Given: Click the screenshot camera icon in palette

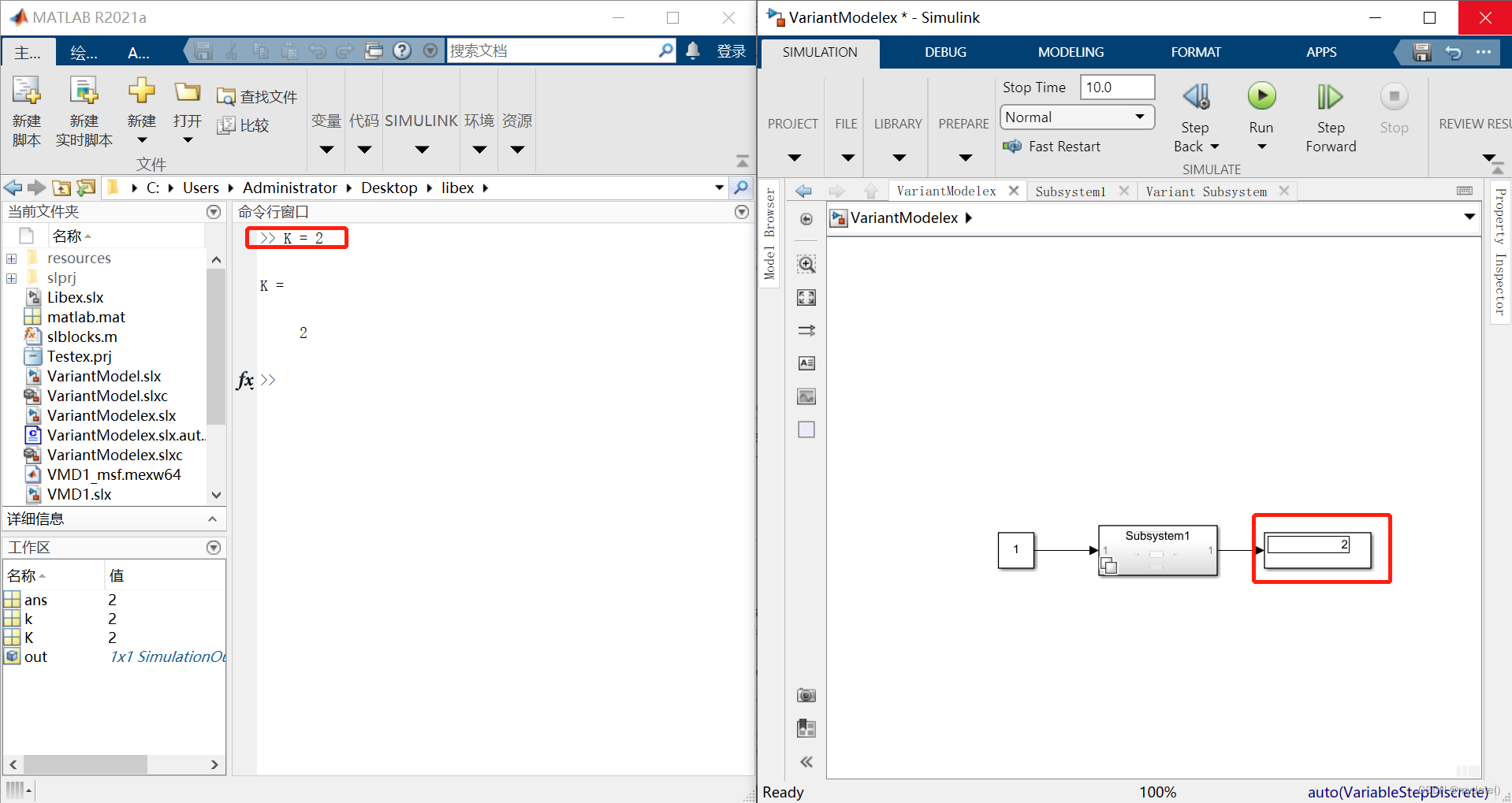Looking at the screenshot, I should [806, 695].
